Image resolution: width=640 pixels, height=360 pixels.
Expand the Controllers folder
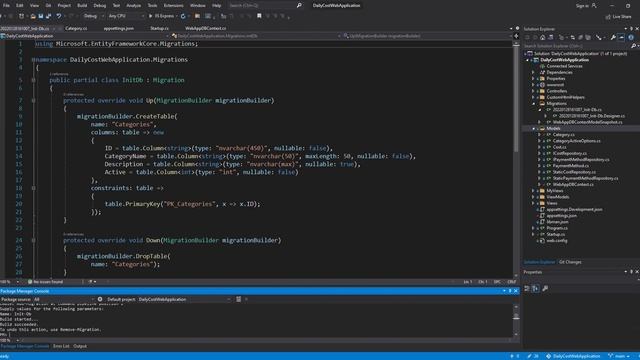coord(533,91)
